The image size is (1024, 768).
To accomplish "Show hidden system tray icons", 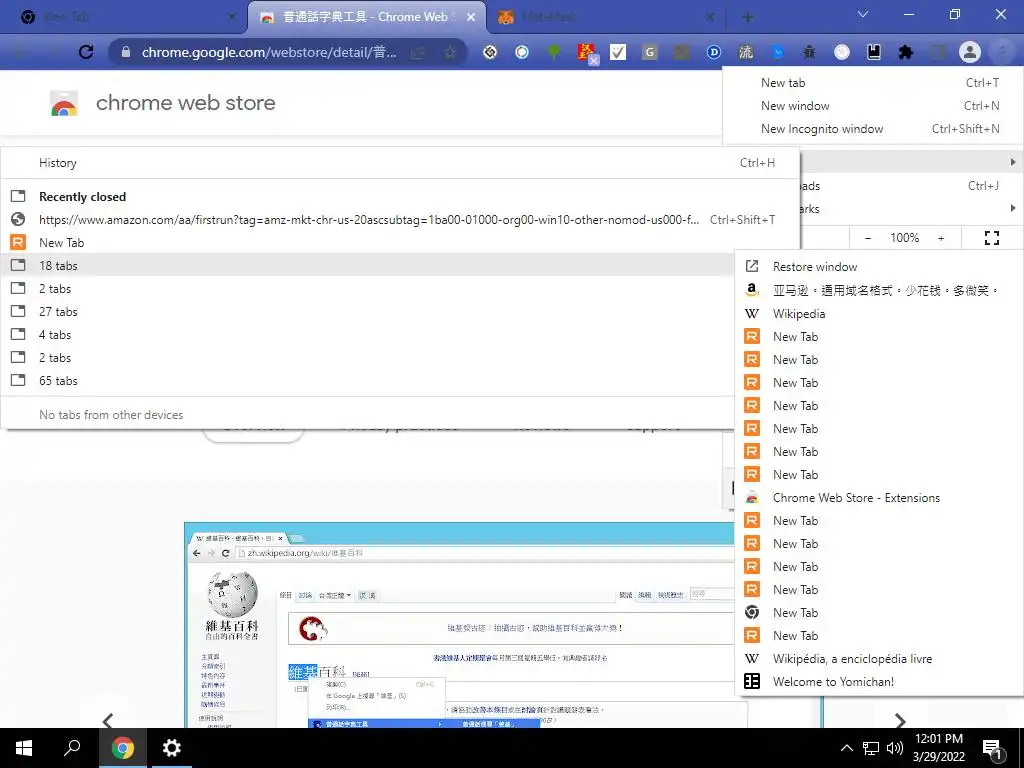I will (846, 748).
